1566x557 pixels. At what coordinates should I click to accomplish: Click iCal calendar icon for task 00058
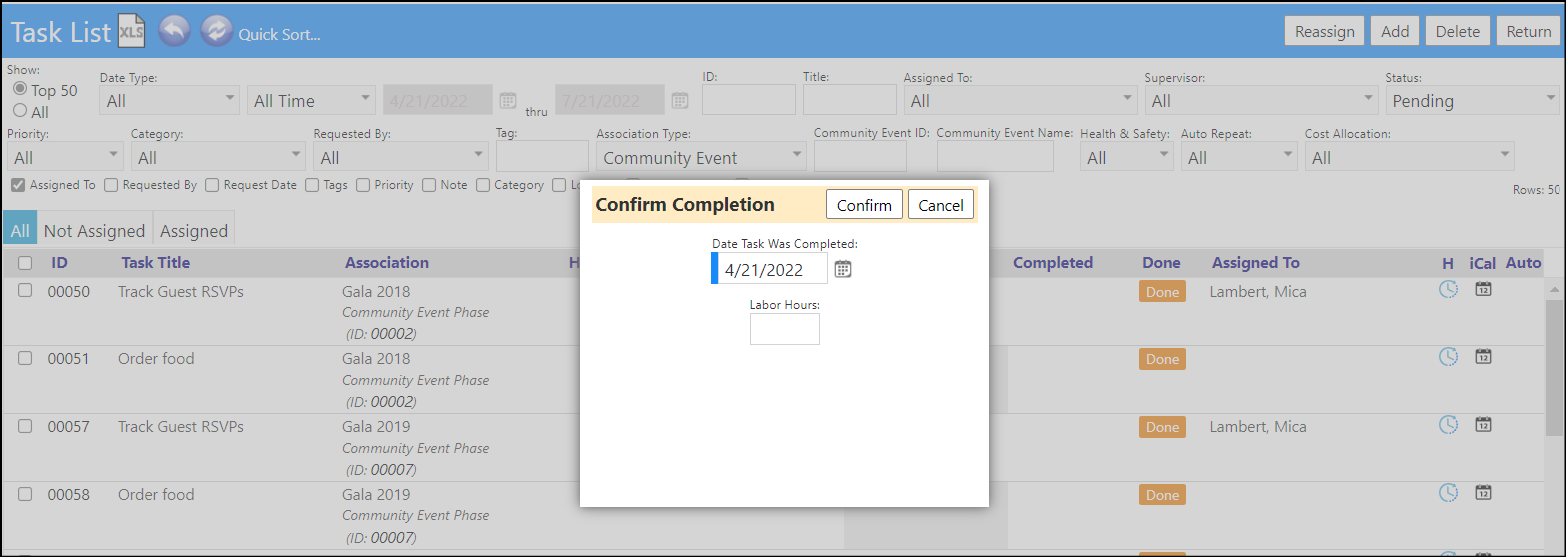click(1484, 492)
